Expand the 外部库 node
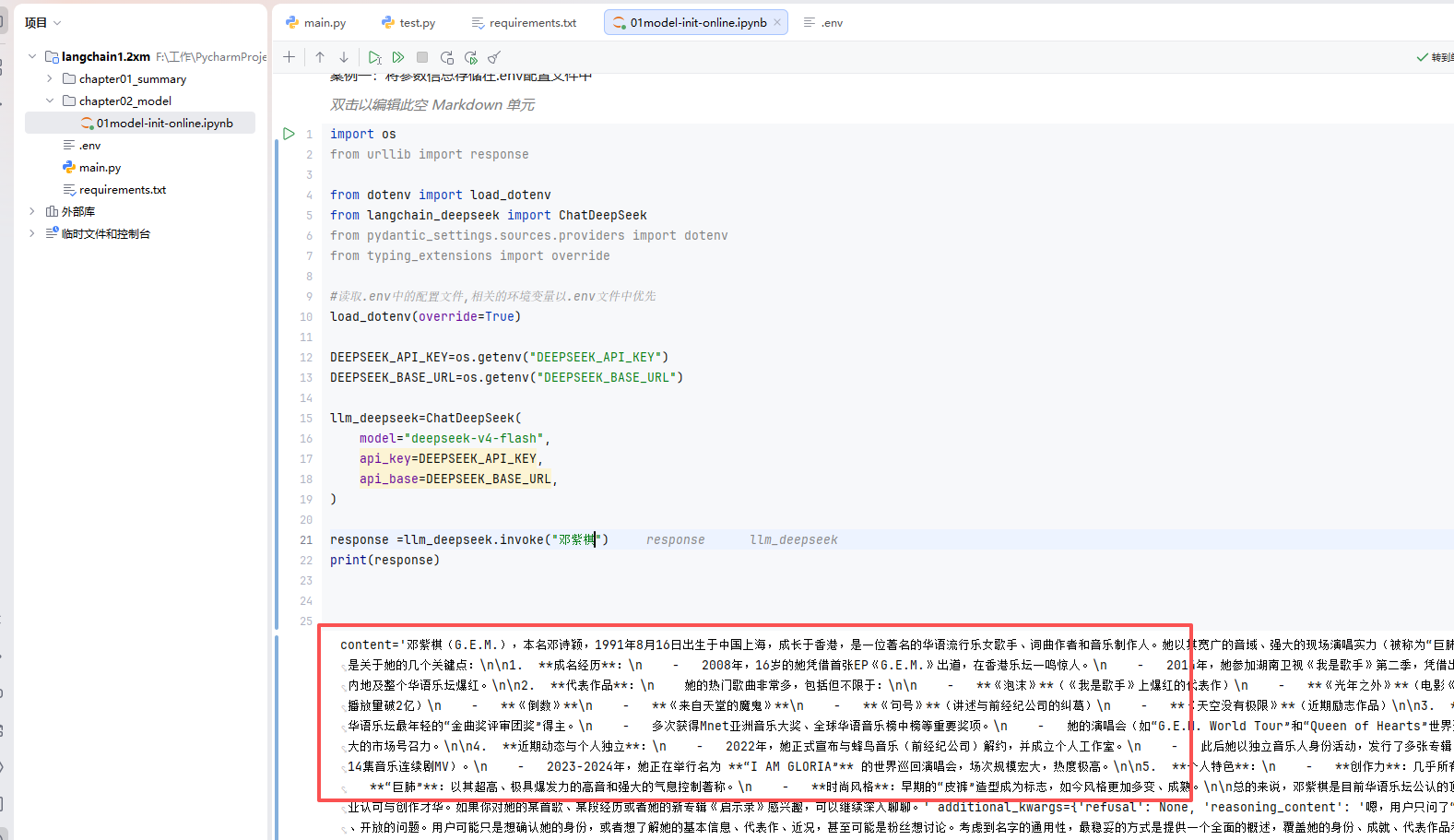Screen dimensions: 1454x840 [32, 211]
